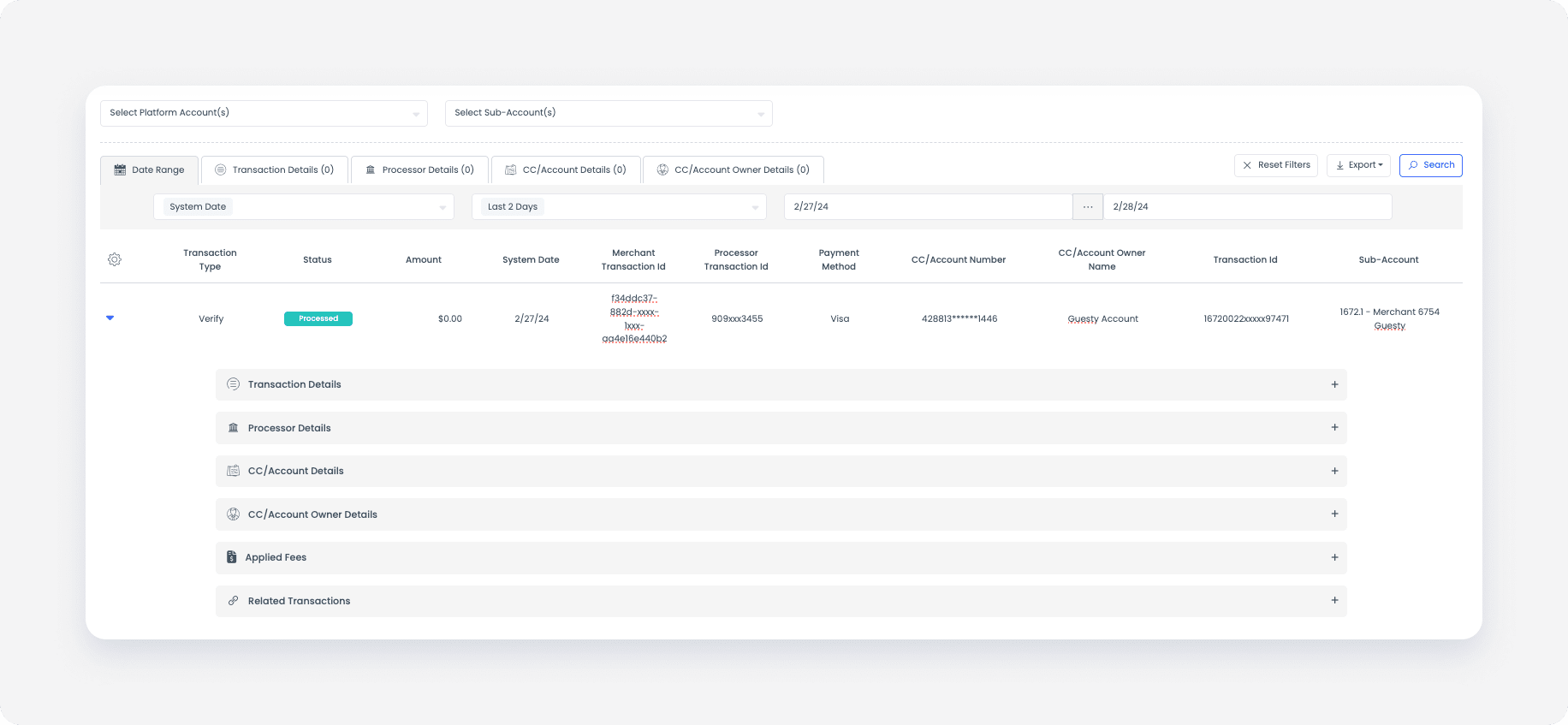The width and height of the screenshot is (1568, 725).
Task: Click the calendar icon on Date Range tab
Action: coord(120,169)
